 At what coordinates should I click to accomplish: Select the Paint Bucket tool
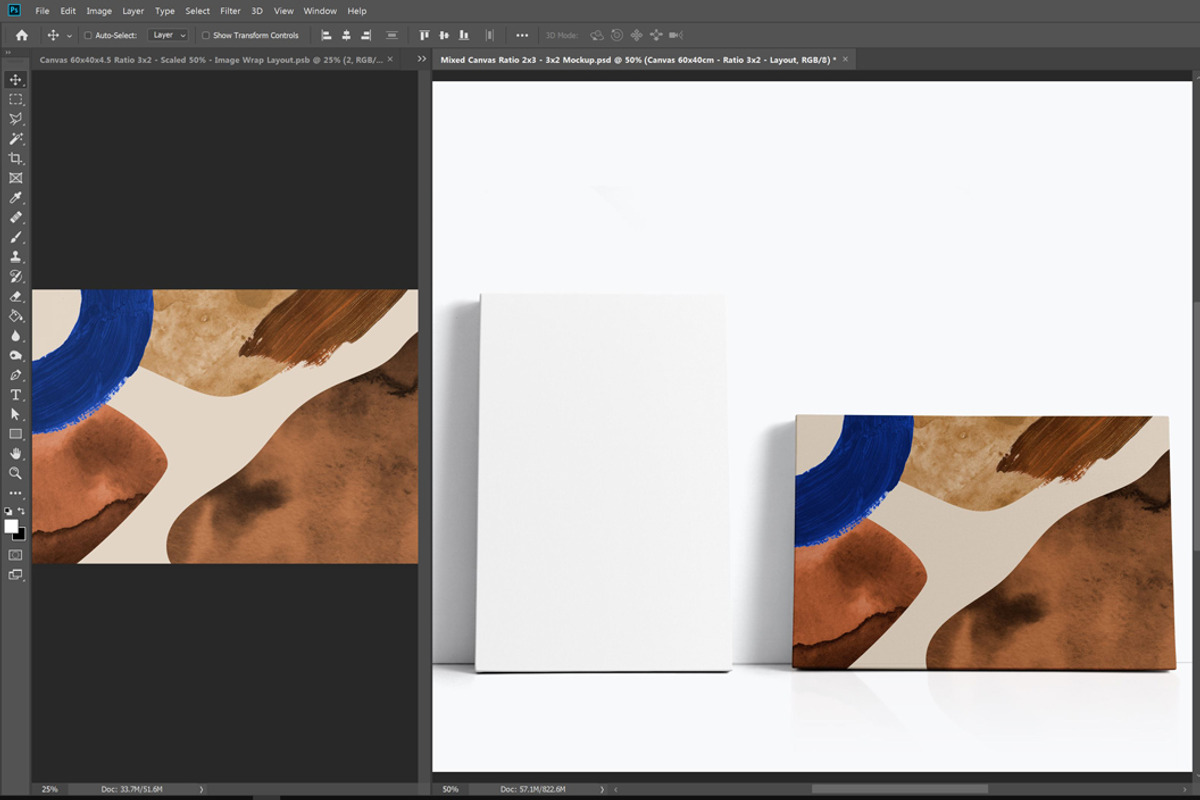pyautogui.click(x=15, y=316)
